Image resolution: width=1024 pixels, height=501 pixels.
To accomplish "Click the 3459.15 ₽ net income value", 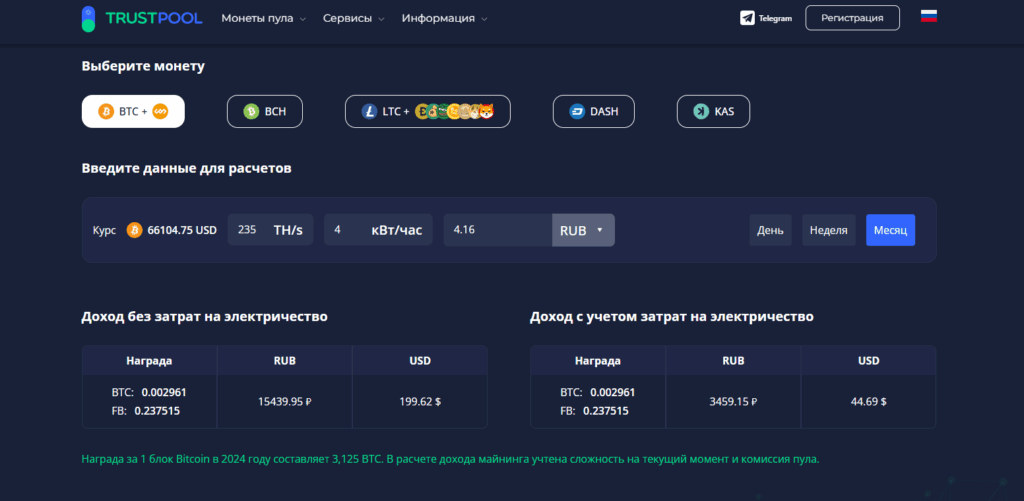I will tap(733, 402).
